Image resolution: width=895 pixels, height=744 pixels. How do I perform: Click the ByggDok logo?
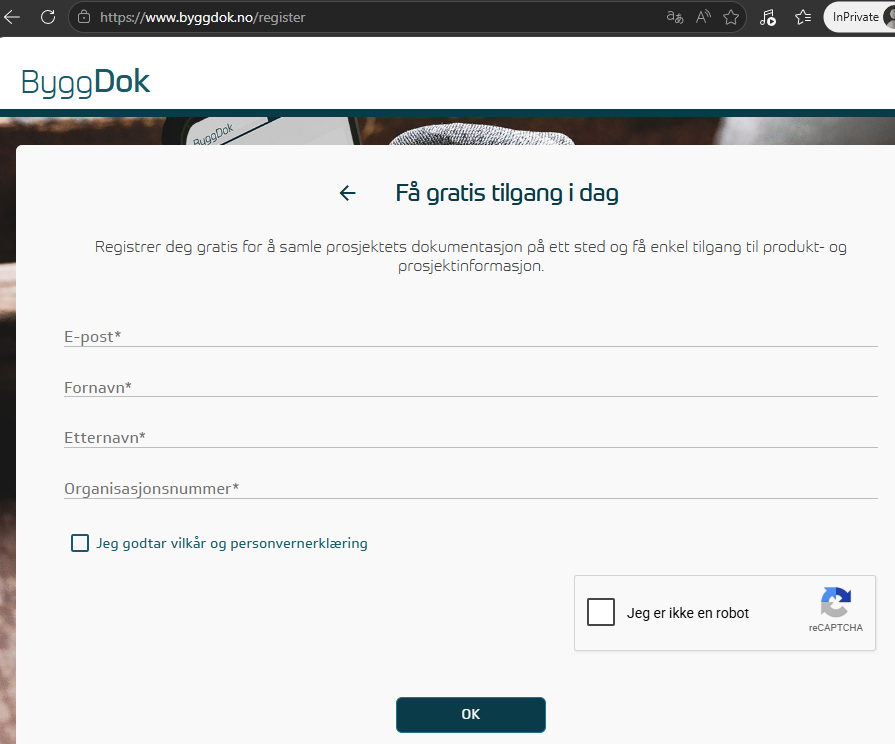coord(85,82)
